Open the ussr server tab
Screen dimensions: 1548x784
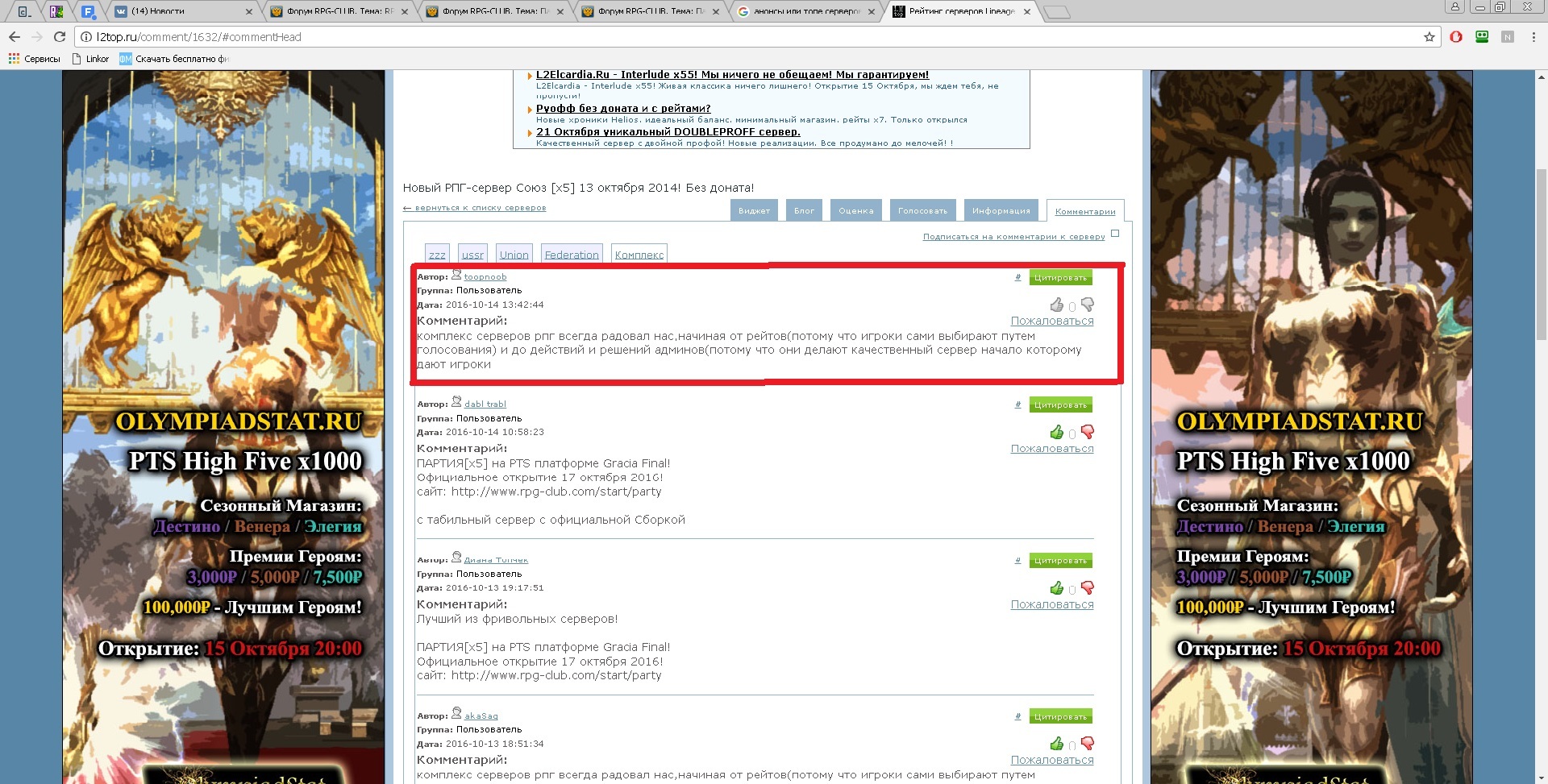point(472,254)
